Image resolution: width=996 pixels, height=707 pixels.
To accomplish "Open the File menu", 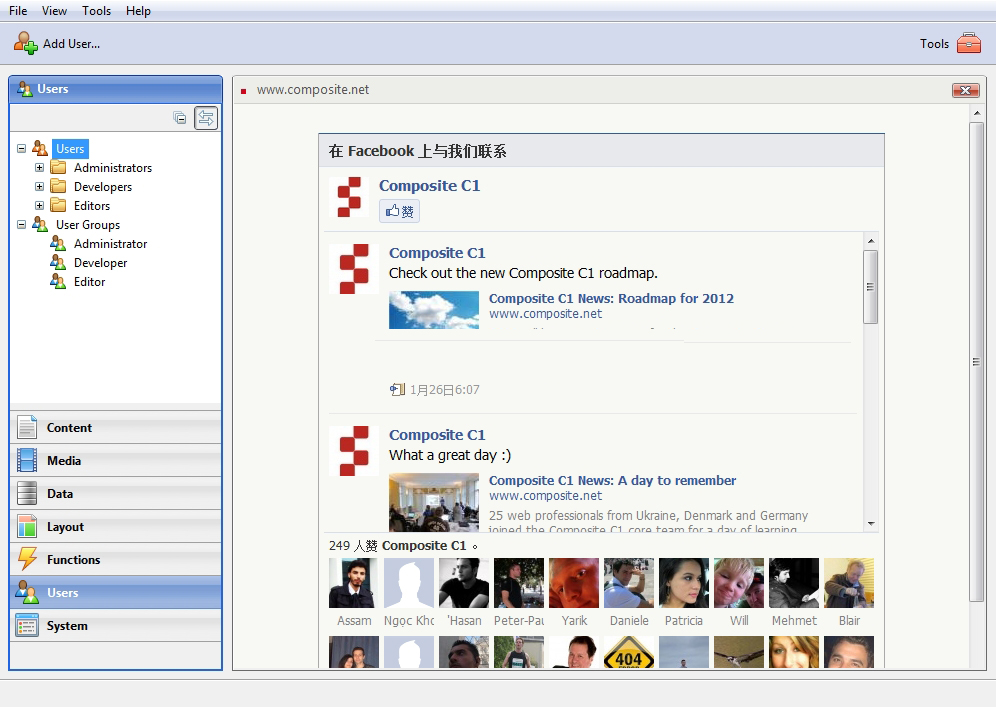I will pos(18,11).
